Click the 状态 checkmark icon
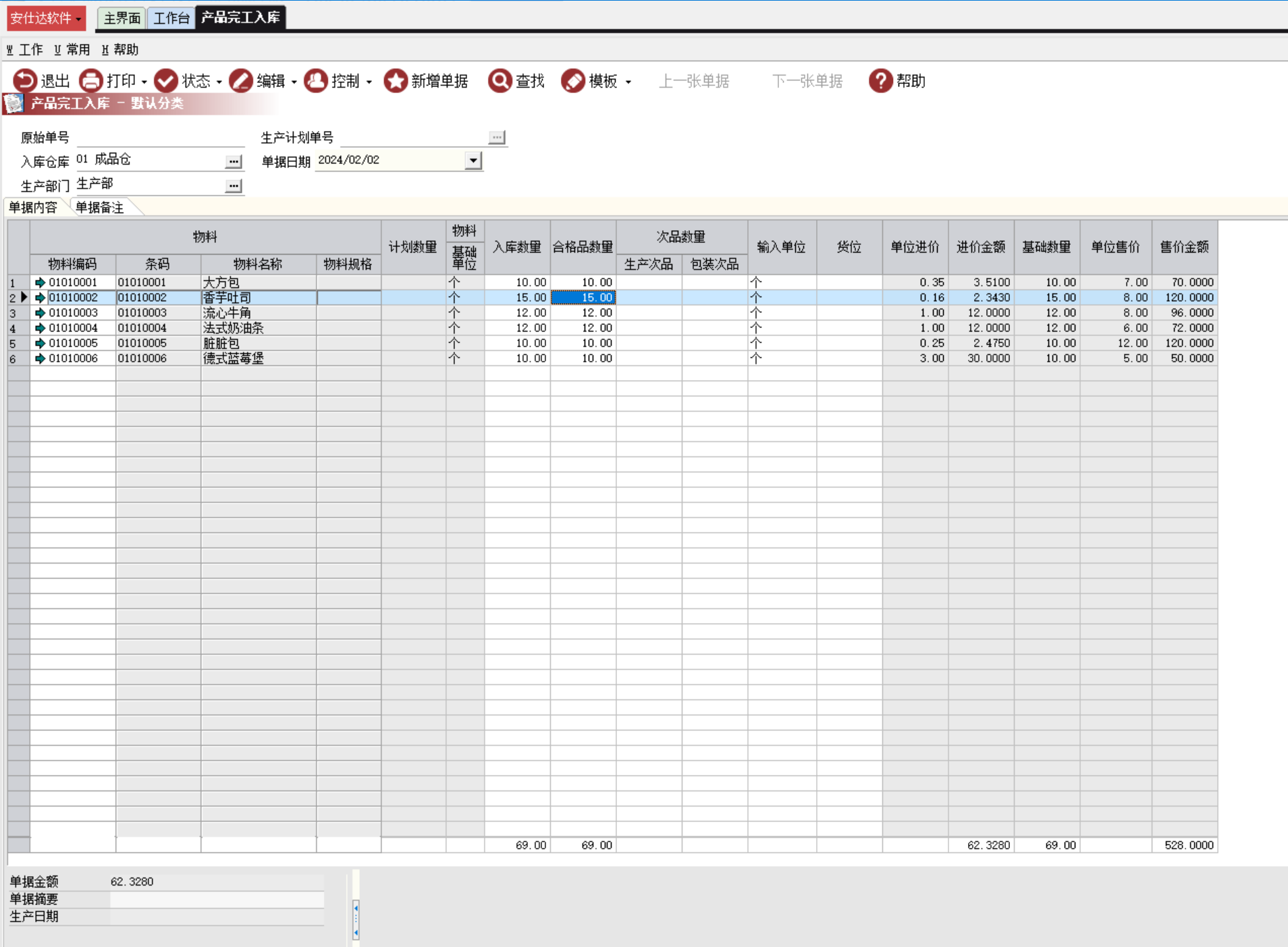 [165, 81]
